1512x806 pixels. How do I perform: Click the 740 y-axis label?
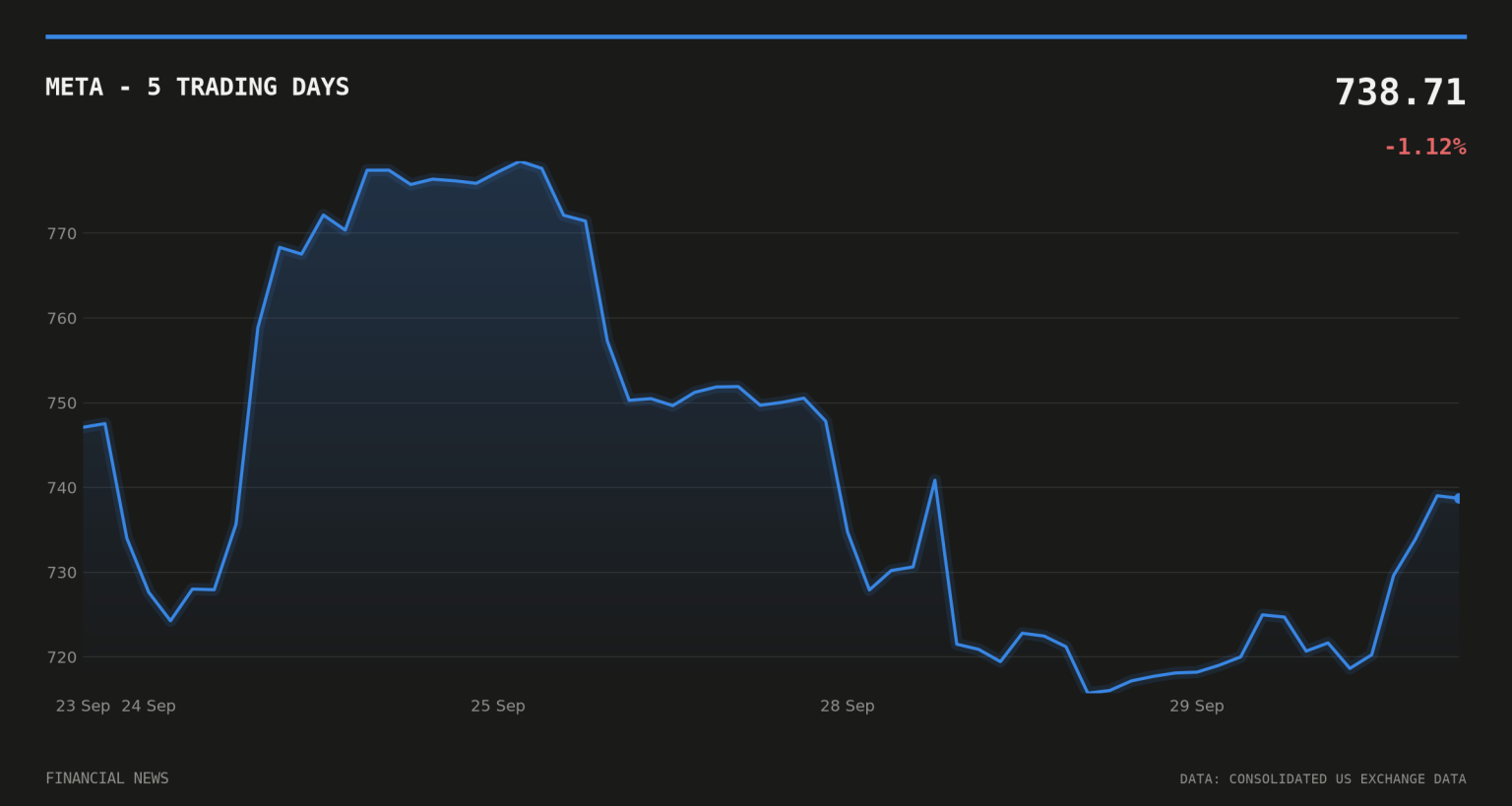[61, 488]
